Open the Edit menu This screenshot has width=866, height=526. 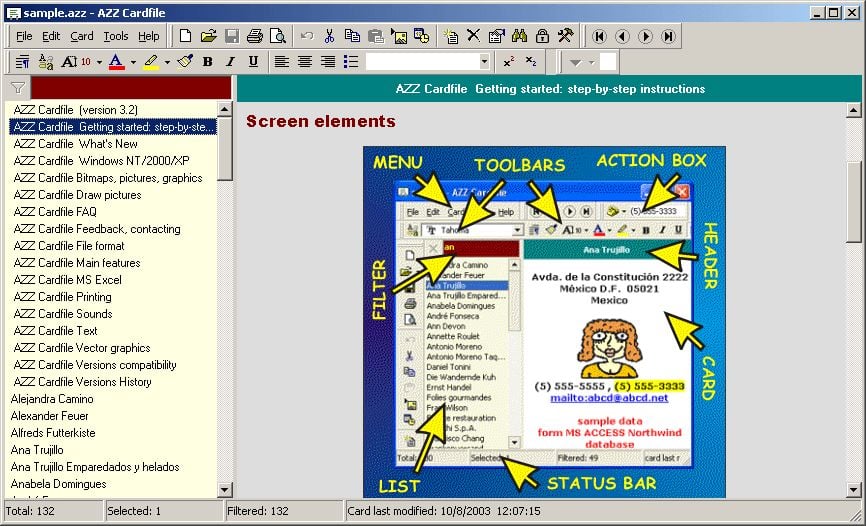[x=51, y=36]
